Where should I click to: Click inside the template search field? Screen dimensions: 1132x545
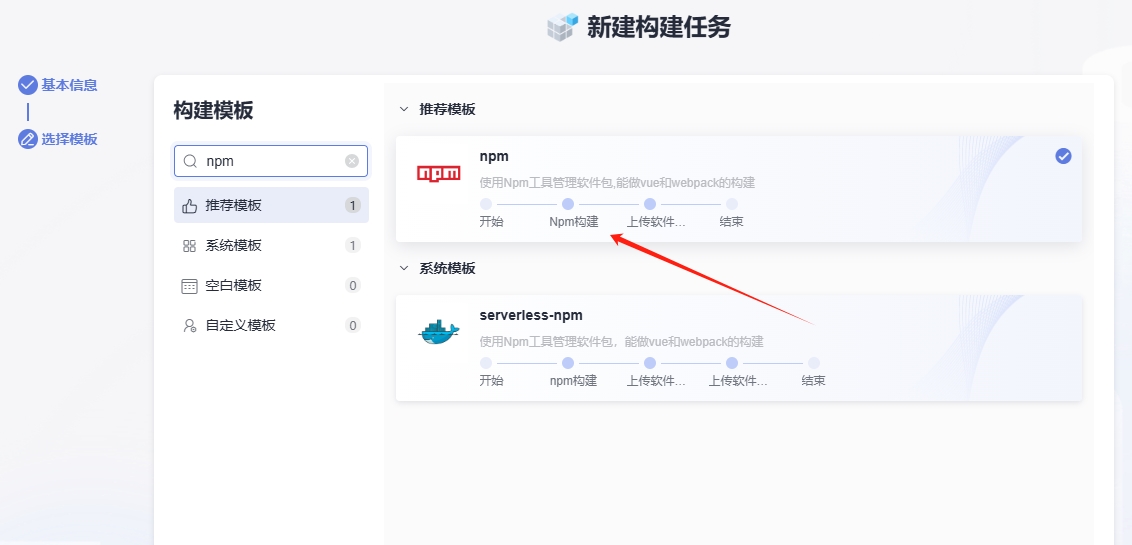click(x=272, y=161)
